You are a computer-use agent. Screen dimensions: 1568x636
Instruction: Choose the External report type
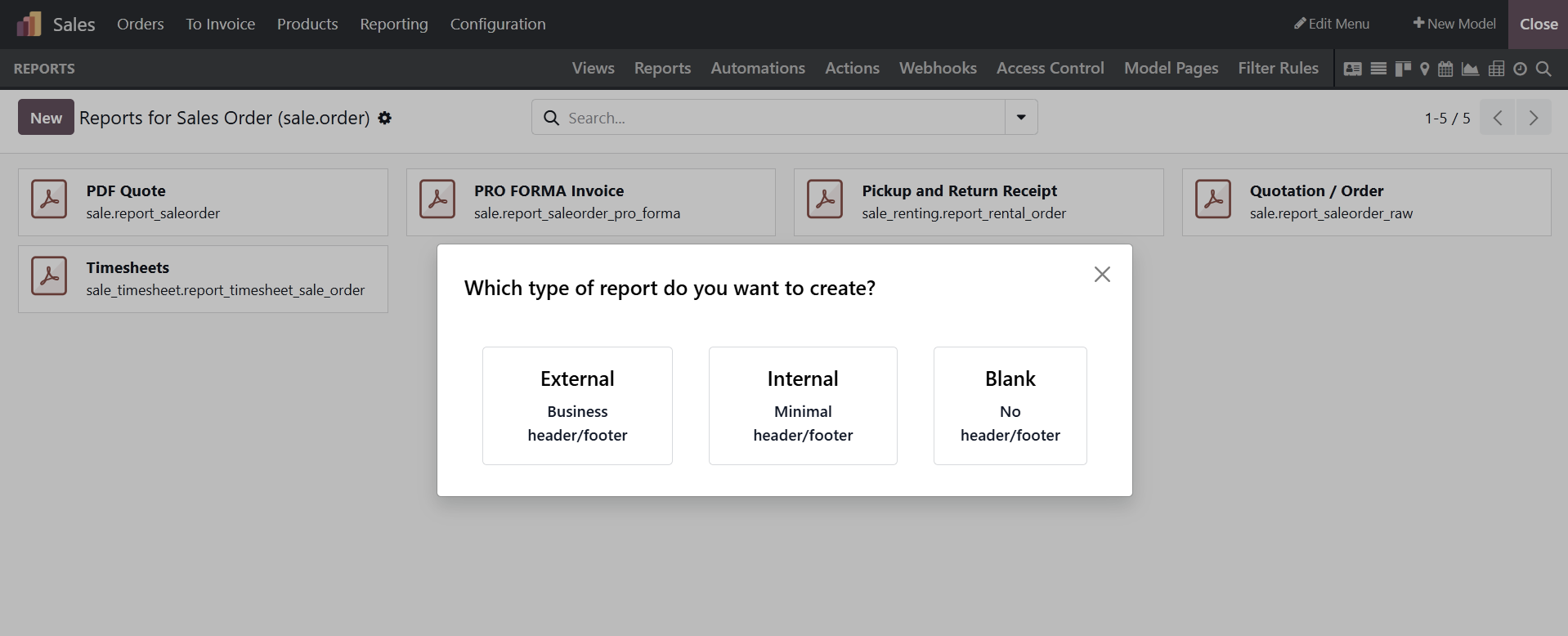[x=577, y=405]
